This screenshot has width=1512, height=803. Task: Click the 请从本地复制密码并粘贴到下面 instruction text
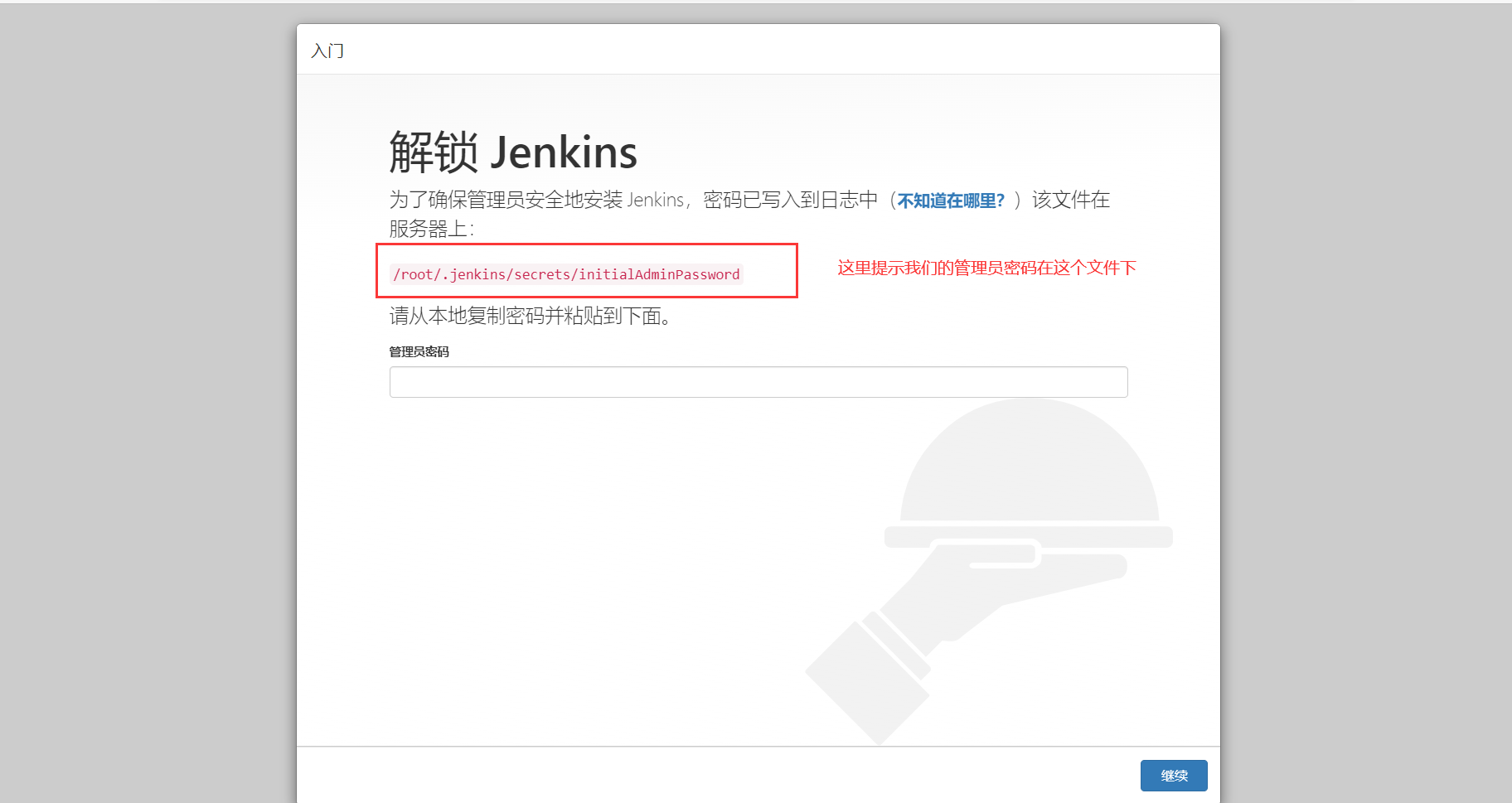(x=531, y=316)
